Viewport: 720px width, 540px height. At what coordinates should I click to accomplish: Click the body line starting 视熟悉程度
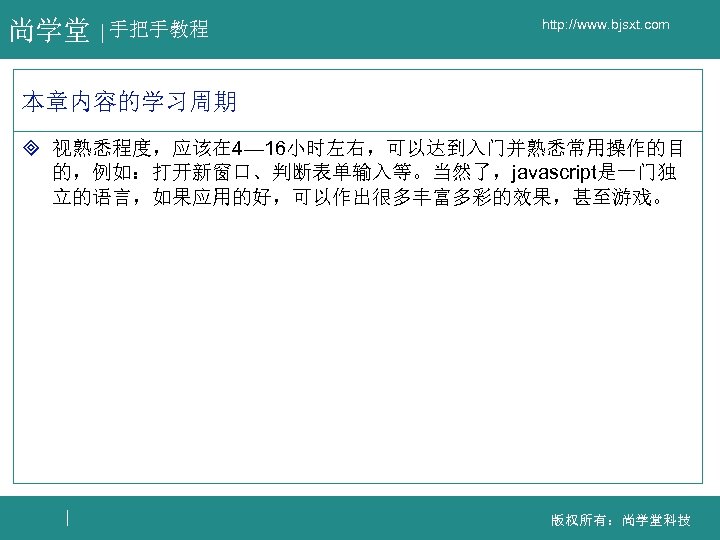pyautogui.click(x=368, y=148)
